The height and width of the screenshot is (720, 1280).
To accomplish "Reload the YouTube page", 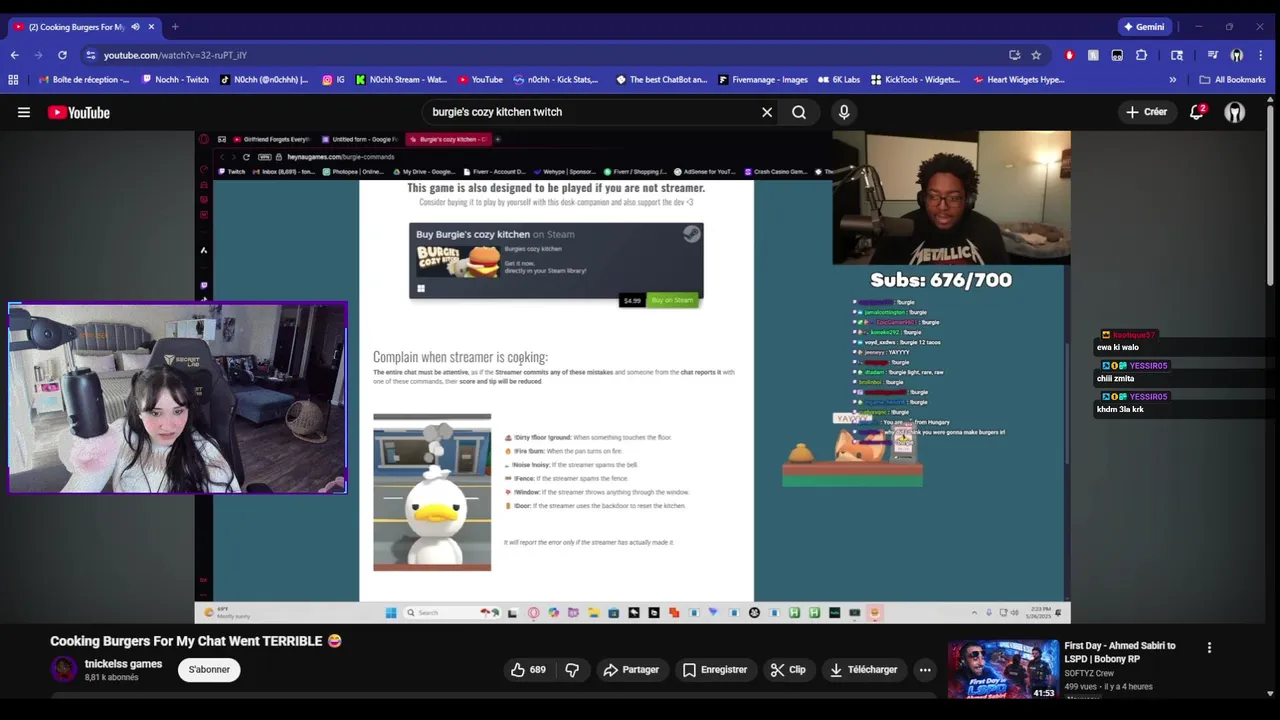I will 62,55.
